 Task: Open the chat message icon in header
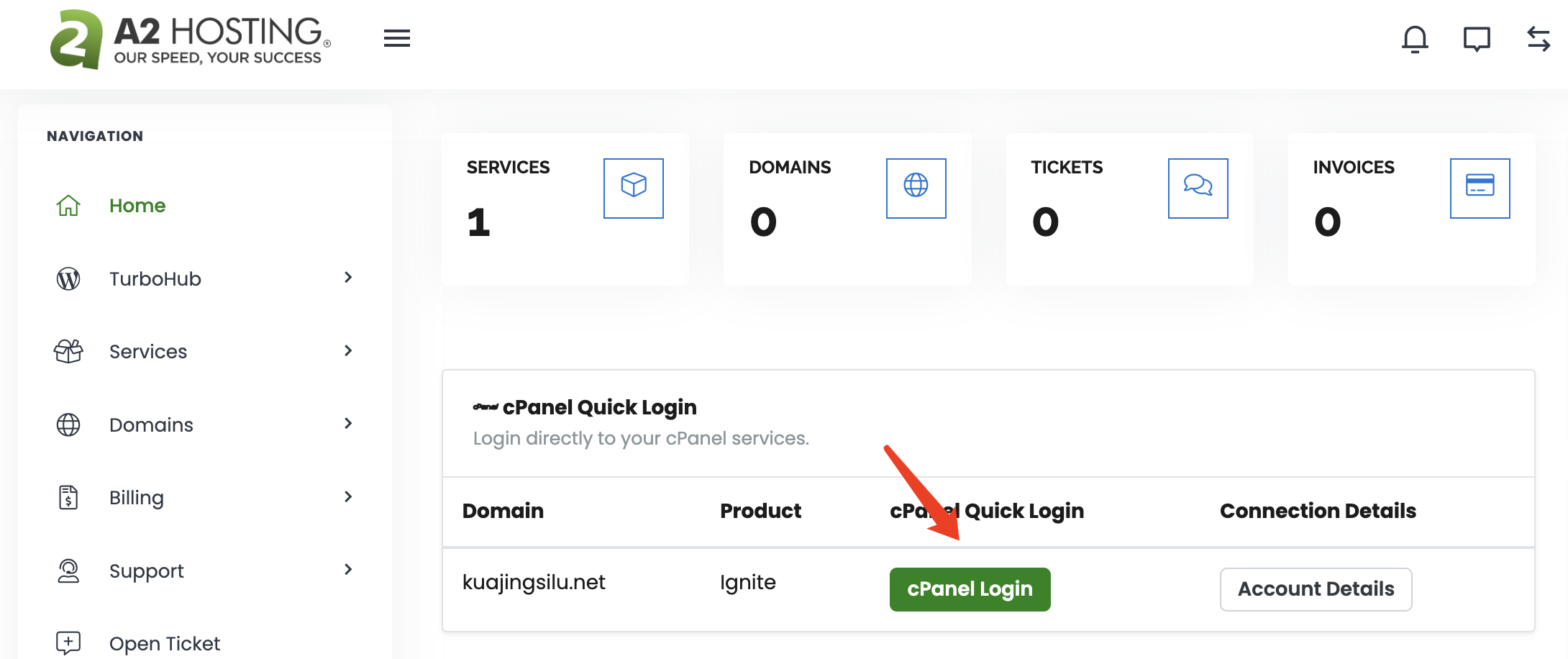tap(1477, 39)
